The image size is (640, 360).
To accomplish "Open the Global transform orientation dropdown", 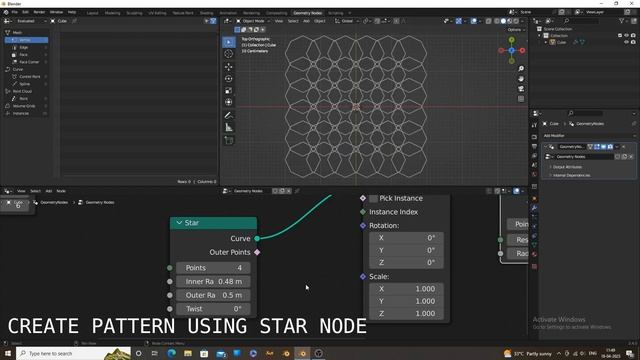I will (347, 21).
